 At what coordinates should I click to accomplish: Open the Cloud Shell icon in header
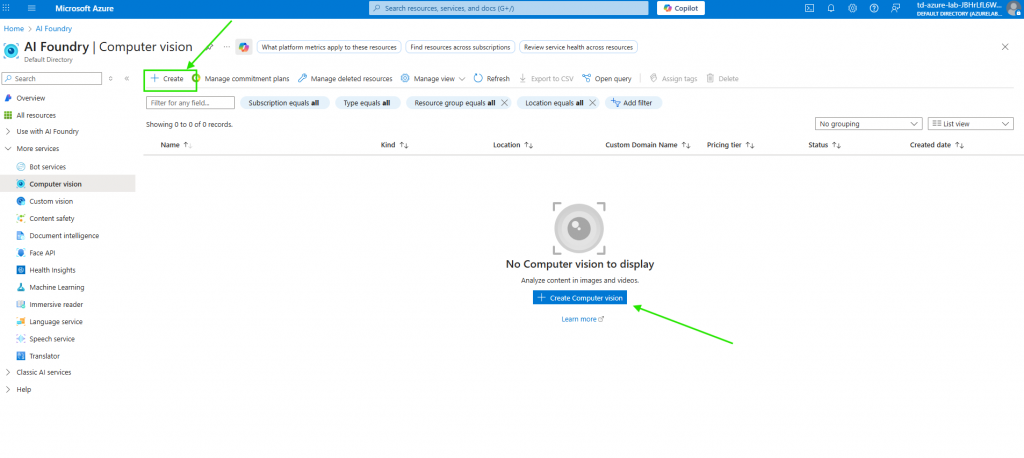pos(810,8)
